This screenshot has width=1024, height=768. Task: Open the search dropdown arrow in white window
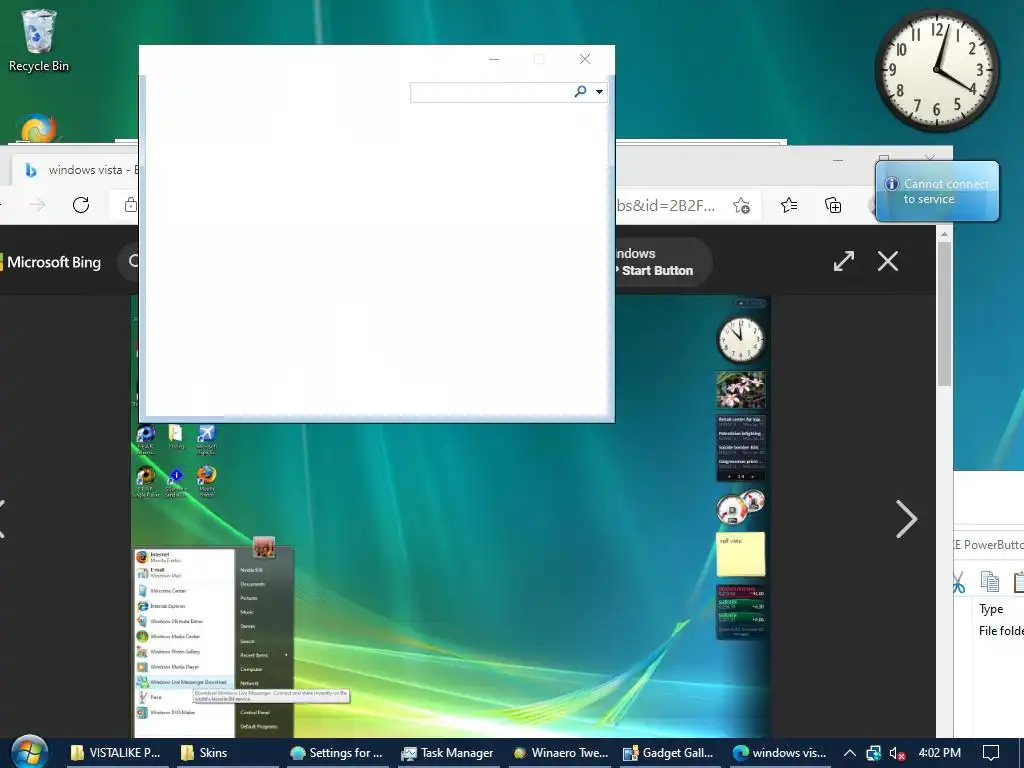pos(600,92)
